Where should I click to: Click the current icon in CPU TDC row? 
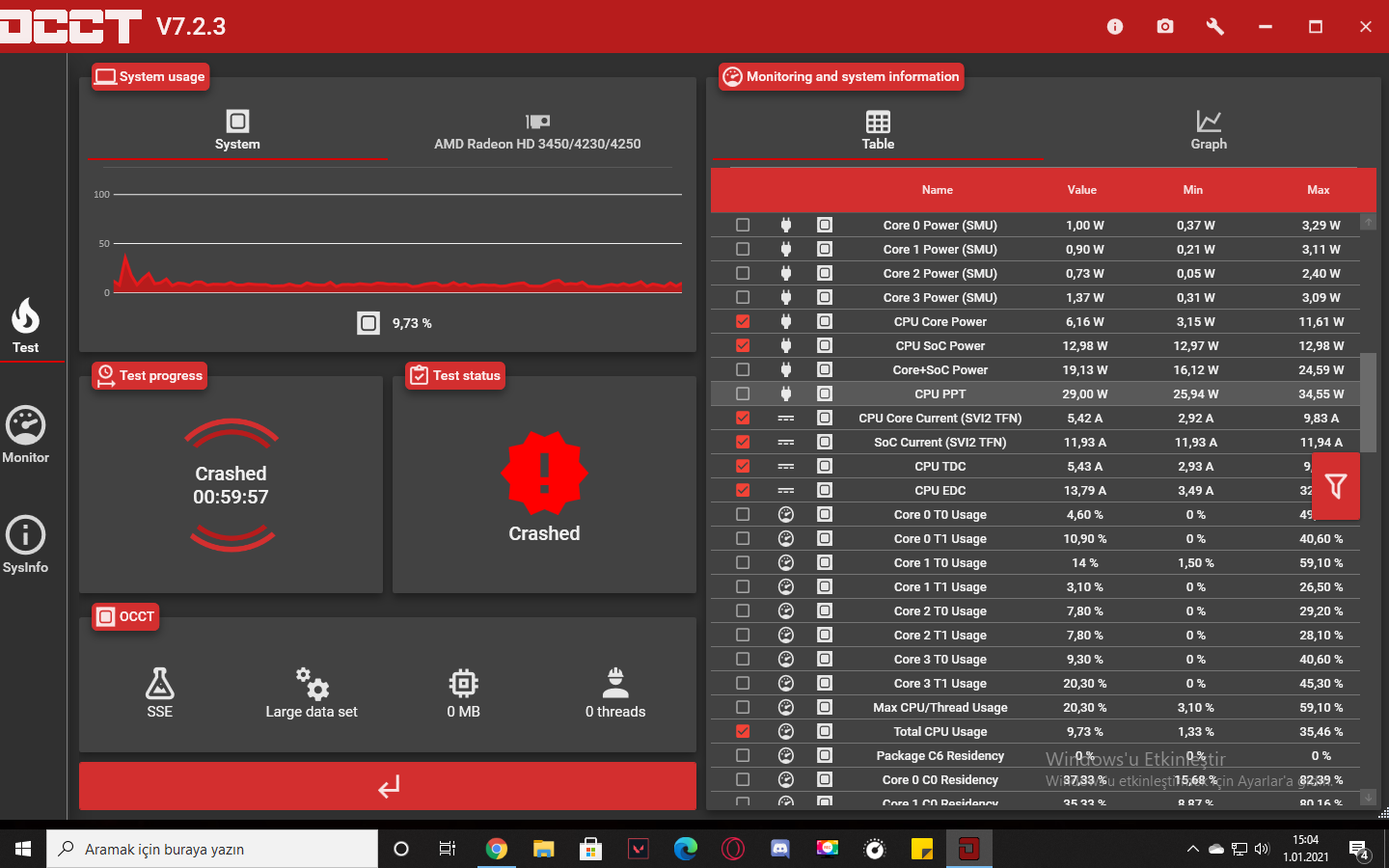786,466
